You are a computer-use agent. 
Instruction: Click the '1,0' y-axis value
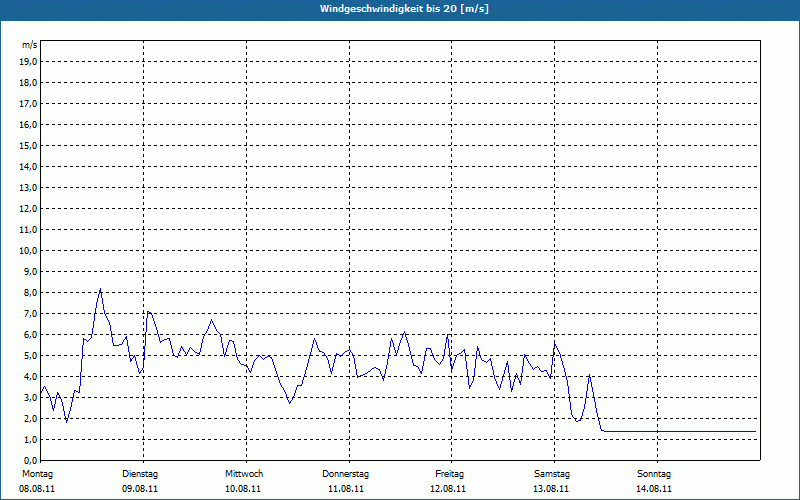point(32,439)
